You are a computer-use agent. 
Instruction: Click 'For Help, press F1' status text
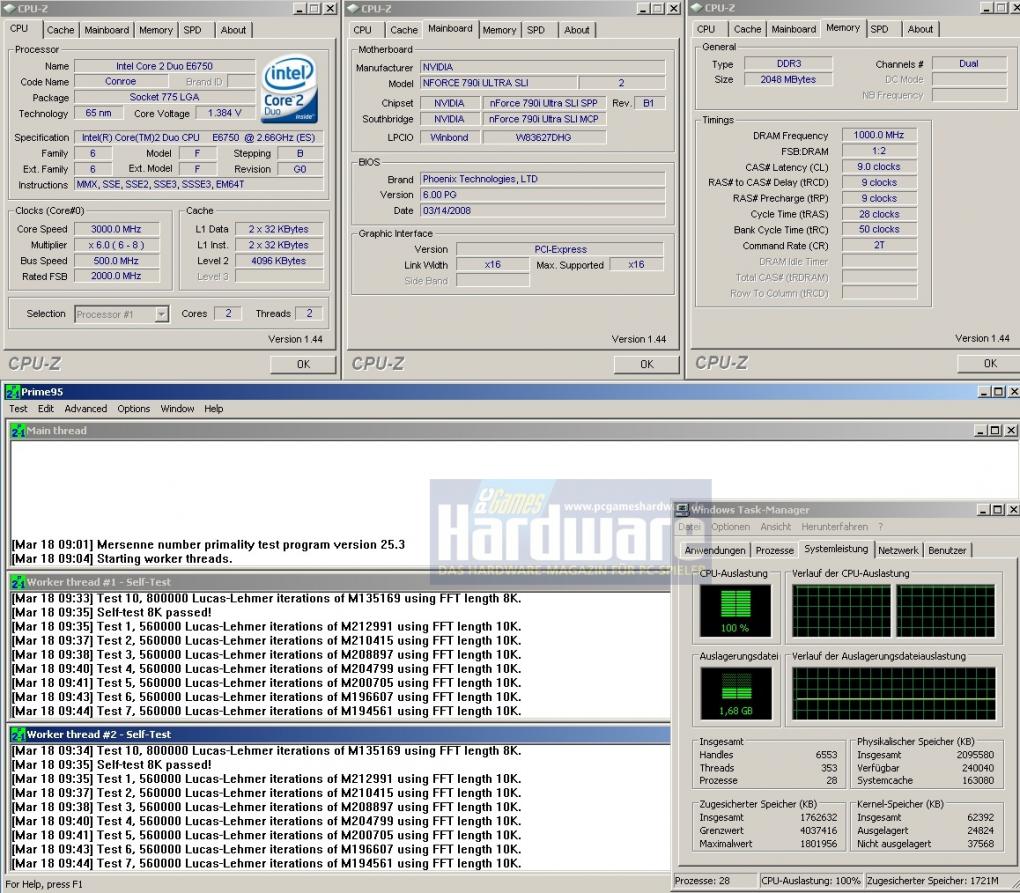click(44, 885)
